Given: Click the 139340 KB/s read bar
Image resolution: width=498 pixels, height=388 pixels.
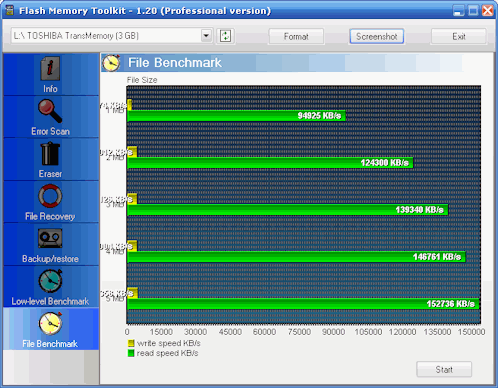Looking at the screenshot, I should tap(288, 210).
